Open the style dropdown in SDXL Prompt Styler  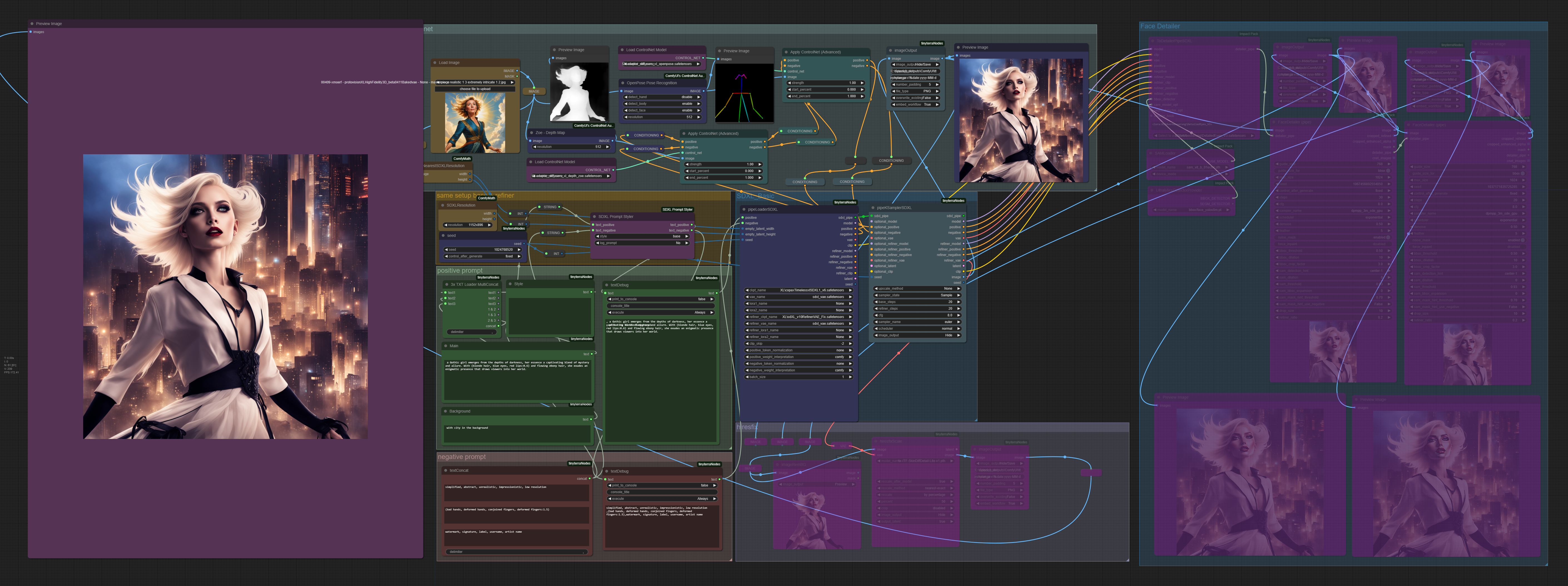pyautogui.click(x=642, y=236)
